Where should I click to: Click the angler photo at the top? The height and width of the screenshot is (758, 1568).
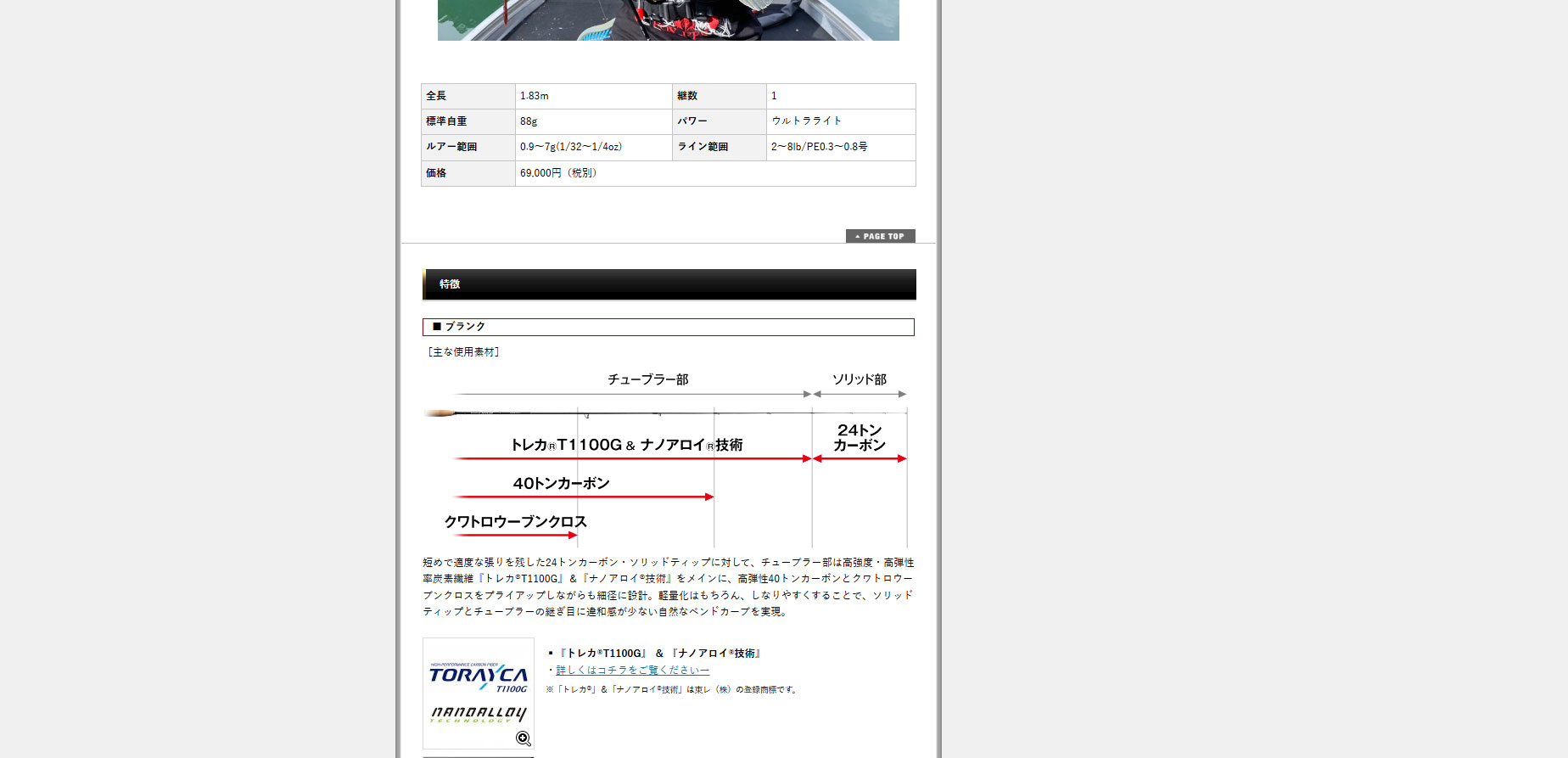[x=668, y=20]
